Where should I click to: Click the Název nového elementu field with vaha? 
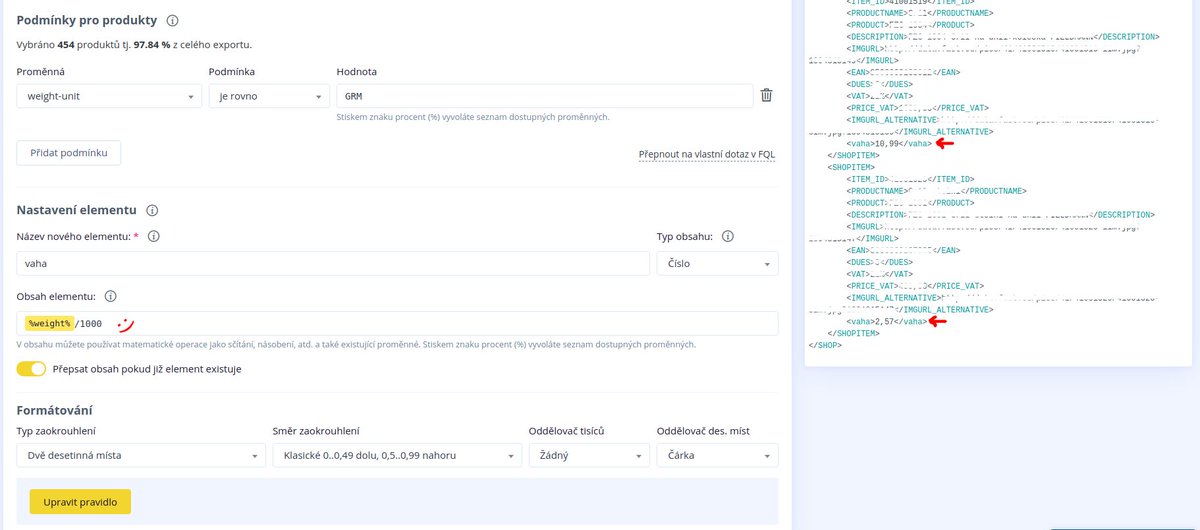[333, 264]
